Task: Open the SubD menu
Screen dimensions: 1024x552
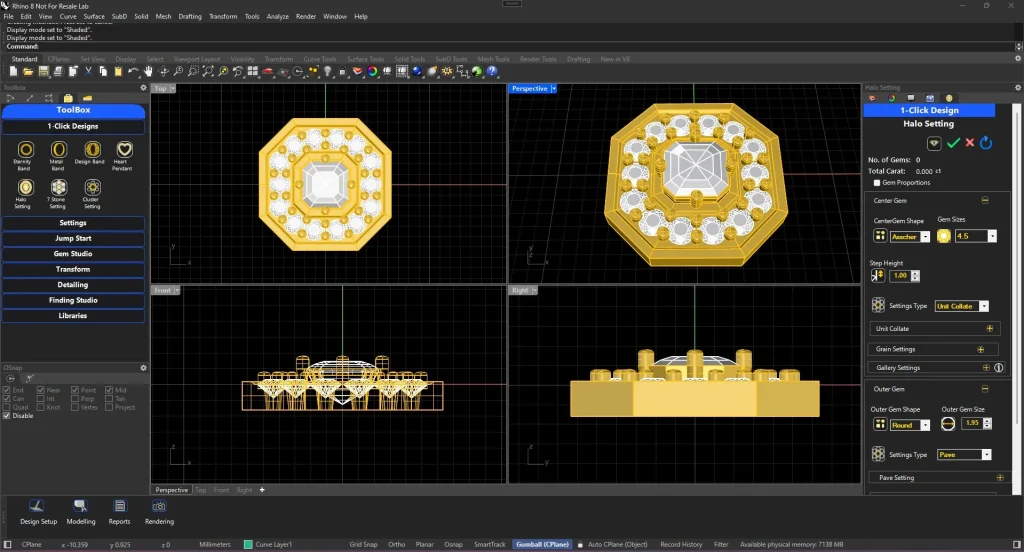Action: tap(120, 16)
